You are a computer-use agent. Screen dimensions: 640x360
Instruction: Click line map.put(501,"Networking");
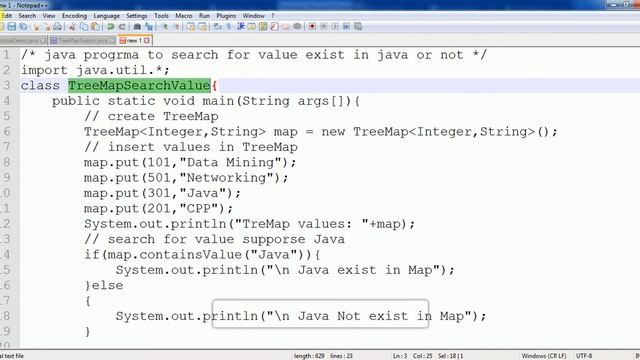point(186,178)
